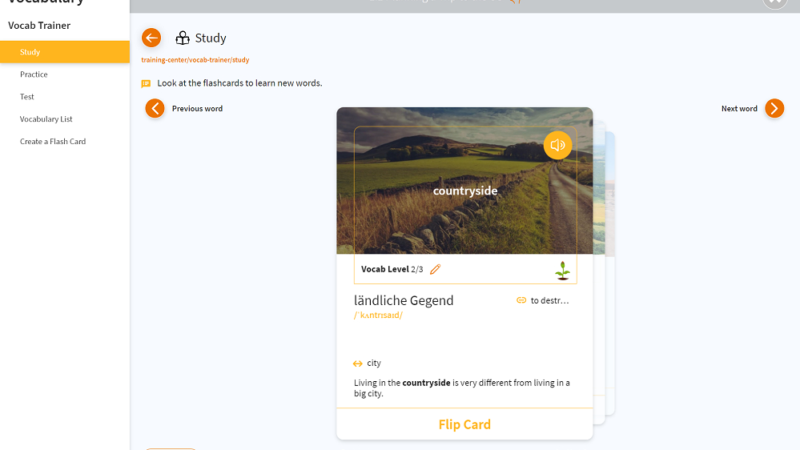The width and height of the screenshot is (800, 450).
Task: Flip the countryside flashcard
Action: (464, 424)
